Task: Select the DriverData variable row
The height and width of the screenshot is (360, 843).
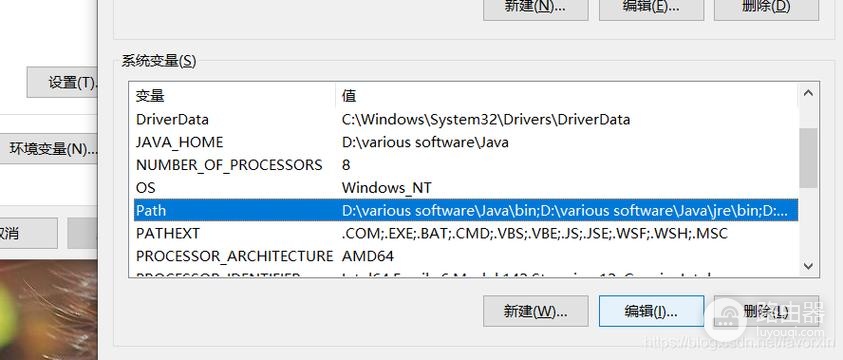Action: [466, 119]
